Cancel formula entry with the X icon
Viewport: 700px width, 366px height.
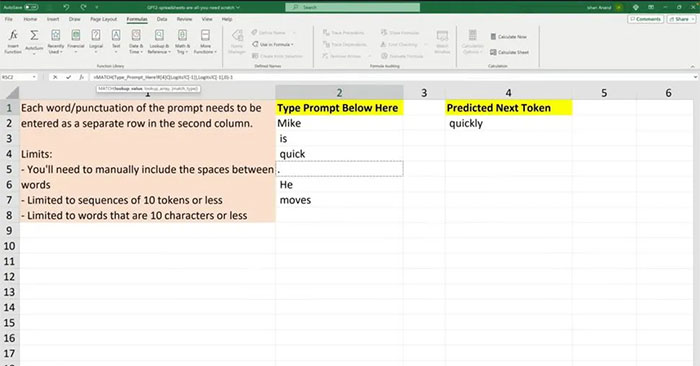55,77
